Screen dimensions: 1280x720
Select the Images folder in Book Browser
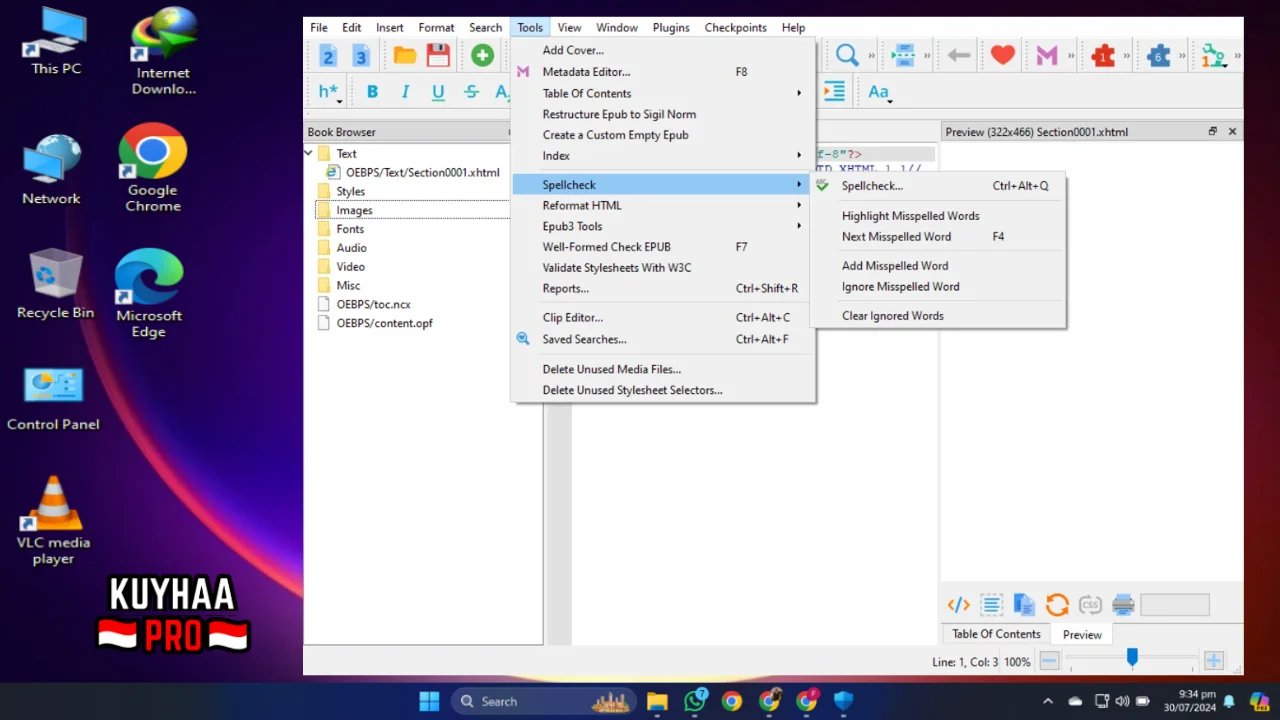354,210
